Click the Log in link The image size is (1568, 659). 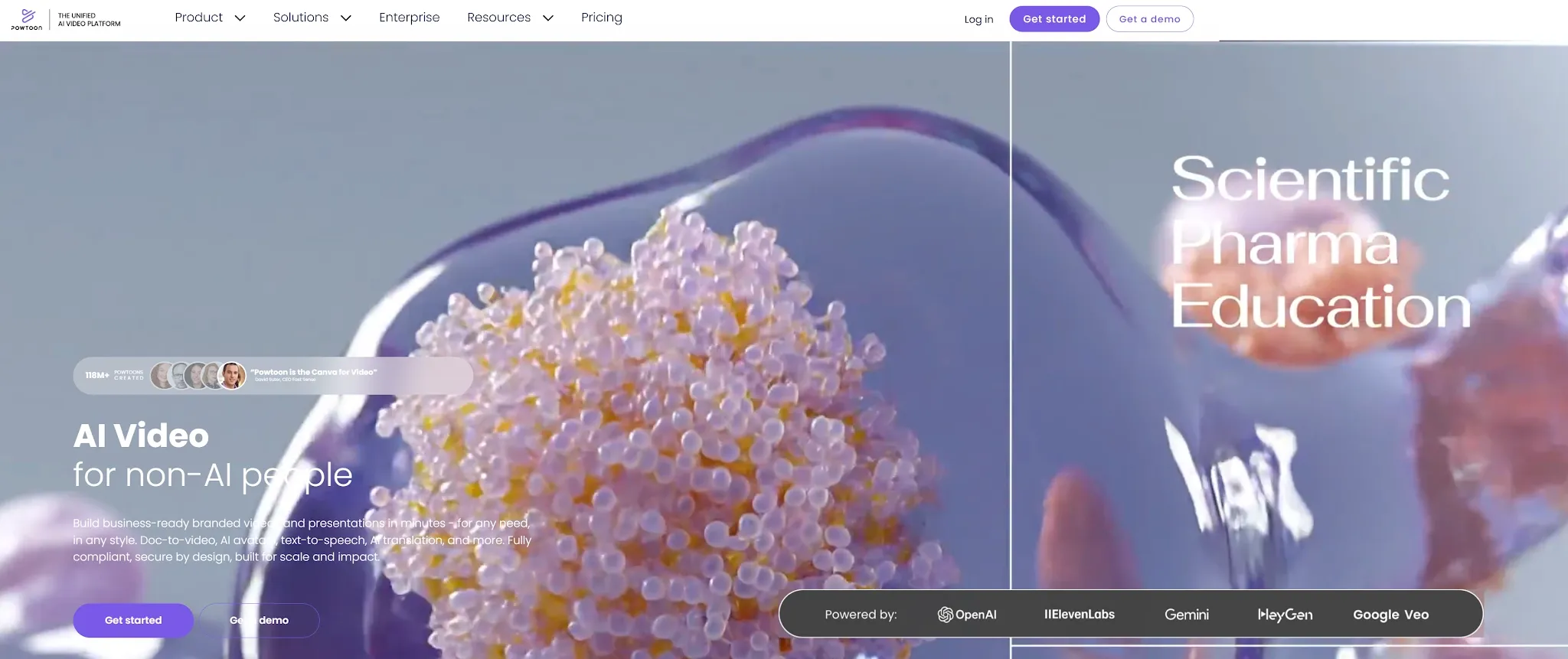coord(978,19)
